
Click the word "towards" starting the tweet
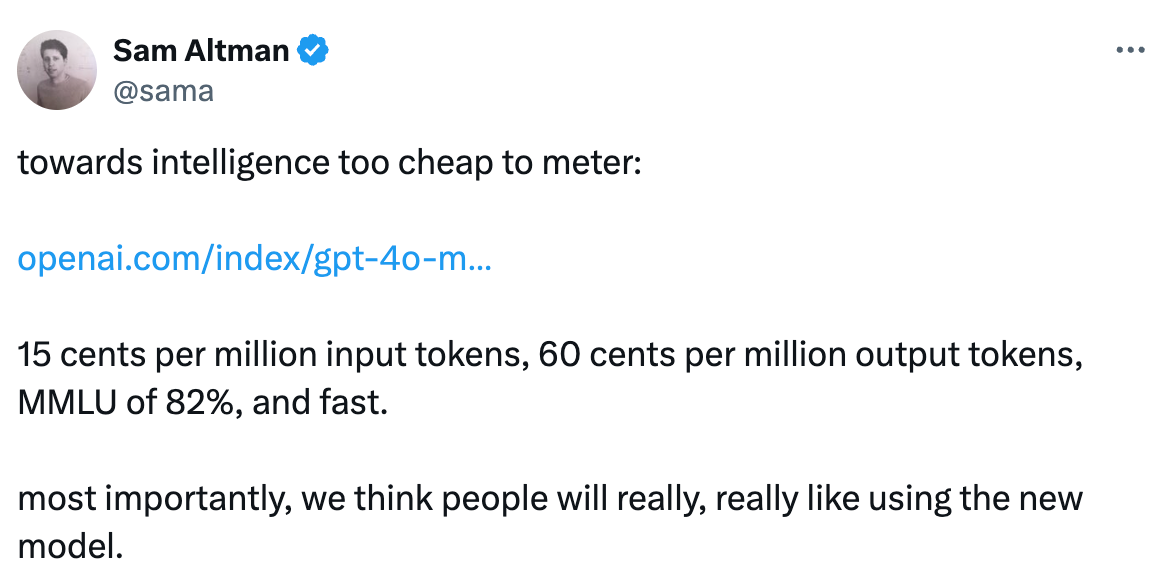tap(80, 163)
